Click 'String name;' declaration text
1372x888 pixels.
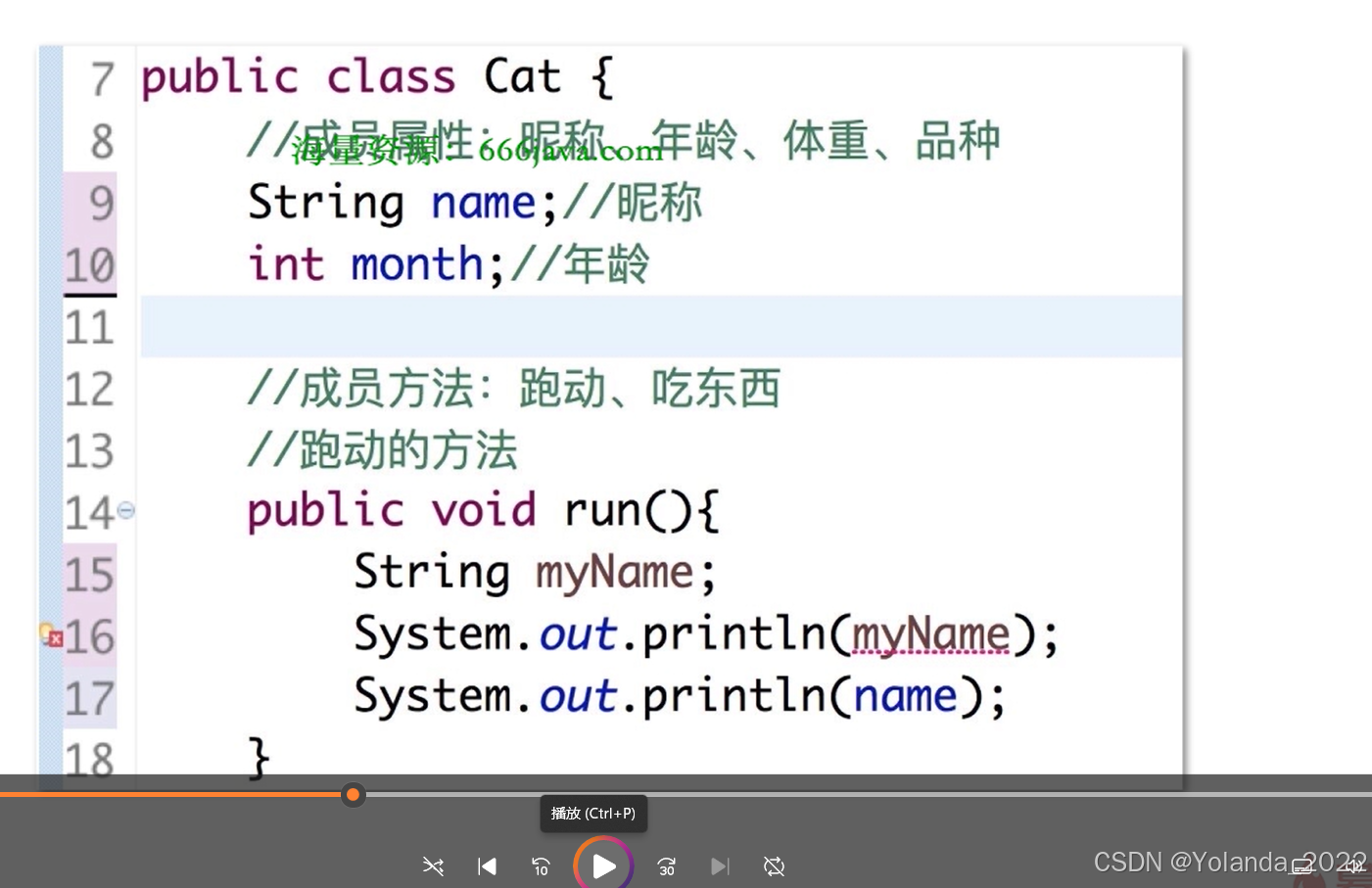tap(402, 203)
